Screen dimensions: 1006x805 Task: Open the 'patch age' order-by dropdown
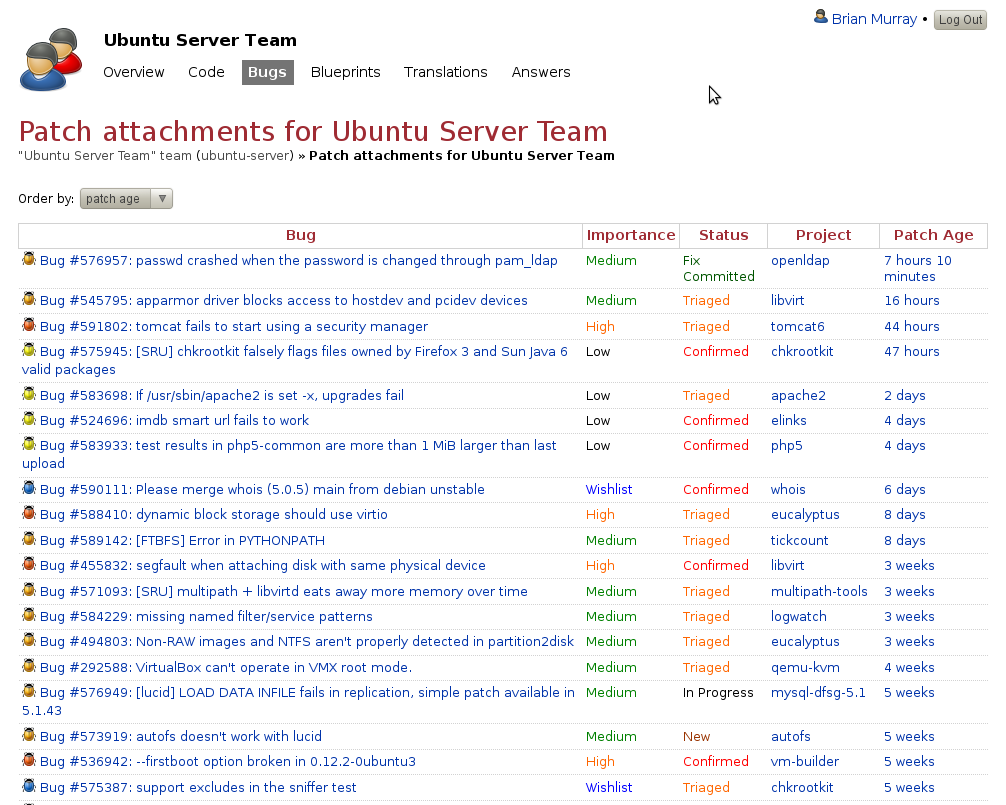[126, 199]
